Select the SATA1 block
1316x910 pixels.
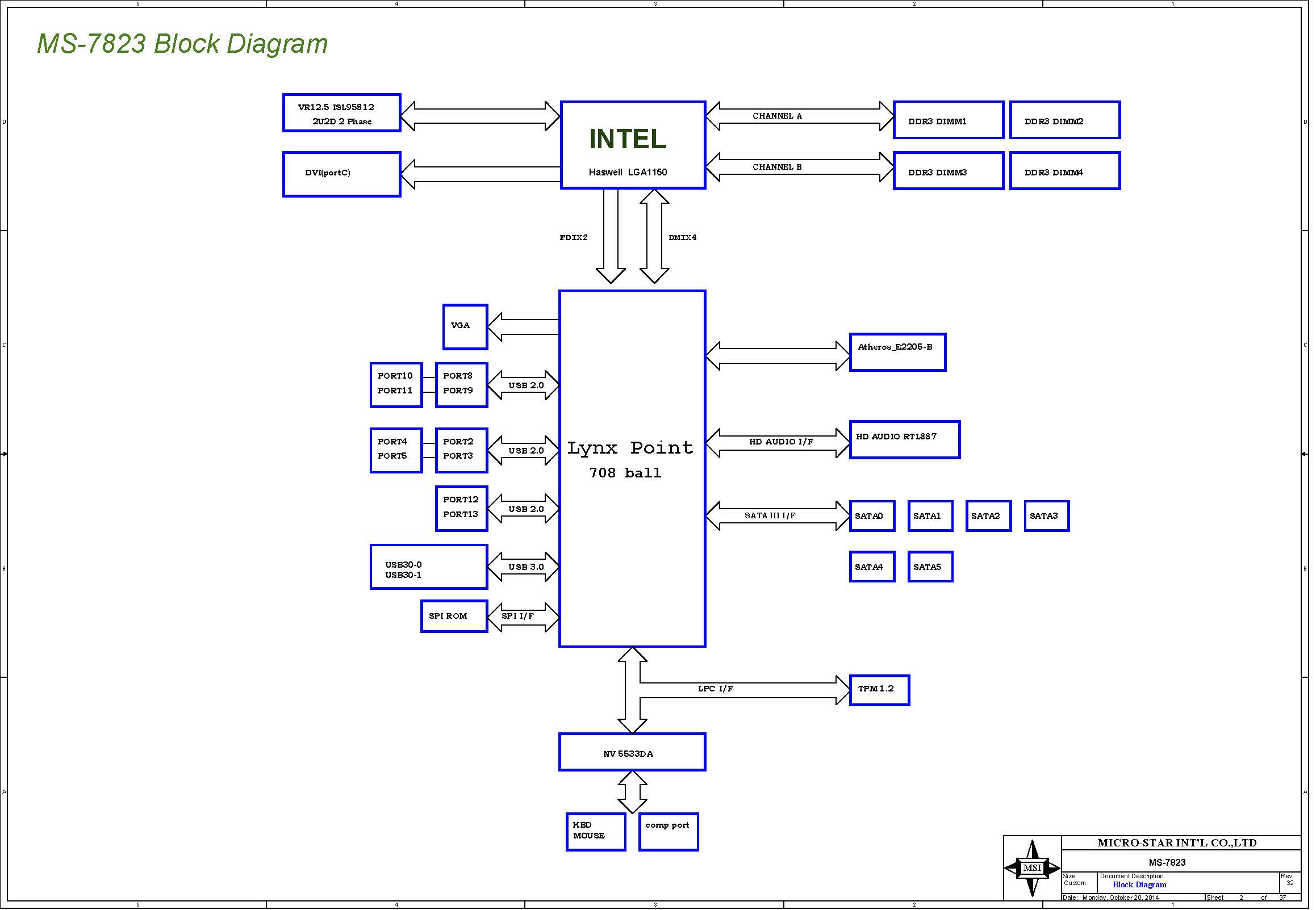930,516
